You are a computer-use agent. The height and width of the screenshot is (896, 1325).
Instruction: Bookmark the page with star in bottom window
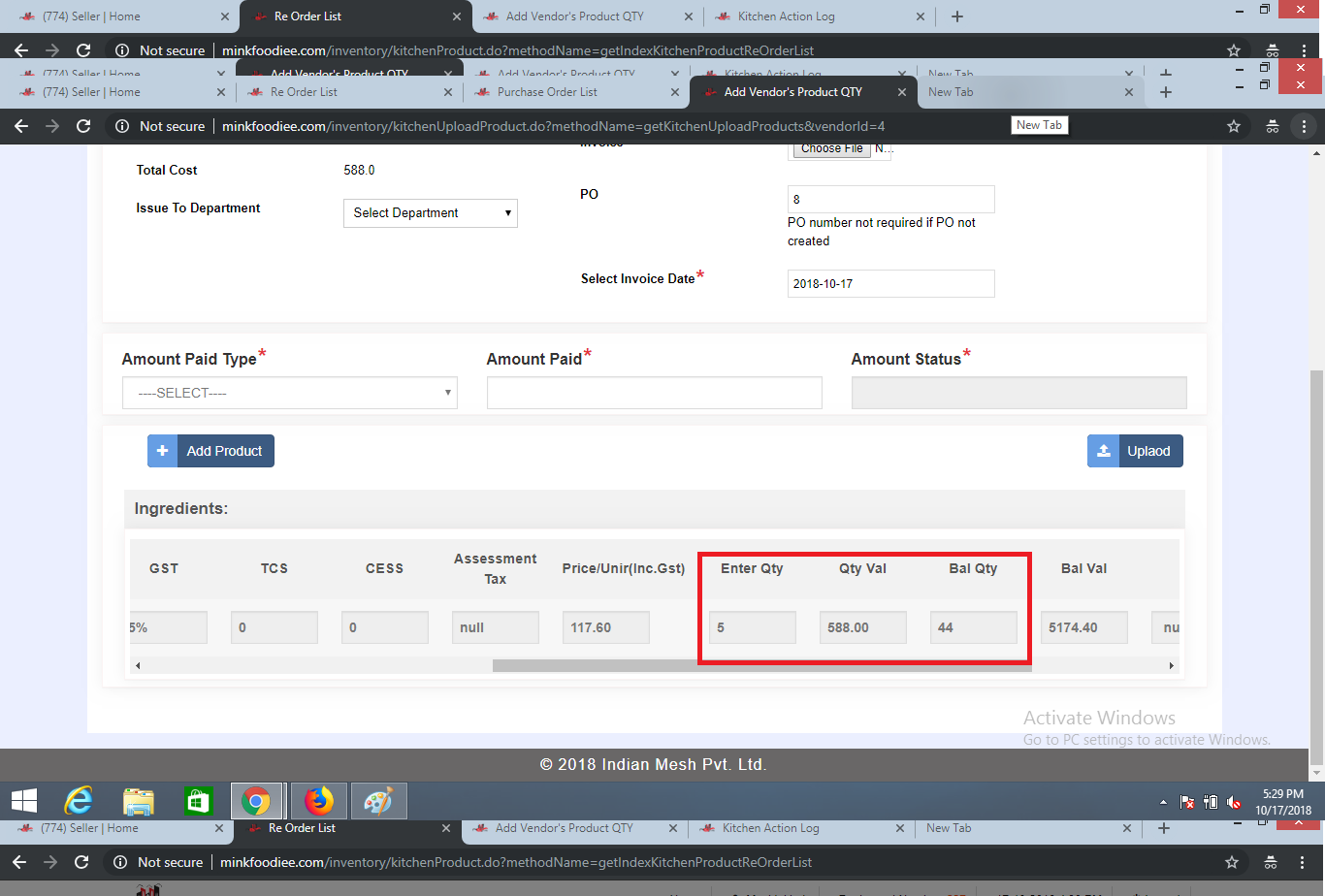[1232, 862]
